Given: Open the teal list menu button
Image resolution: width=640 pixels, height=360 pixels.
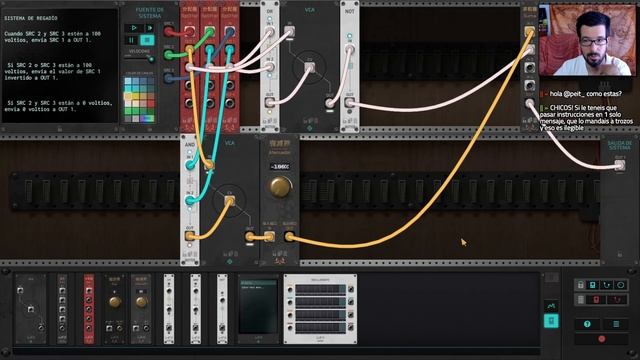Looking at the screenshot, I should click(616, 324).
